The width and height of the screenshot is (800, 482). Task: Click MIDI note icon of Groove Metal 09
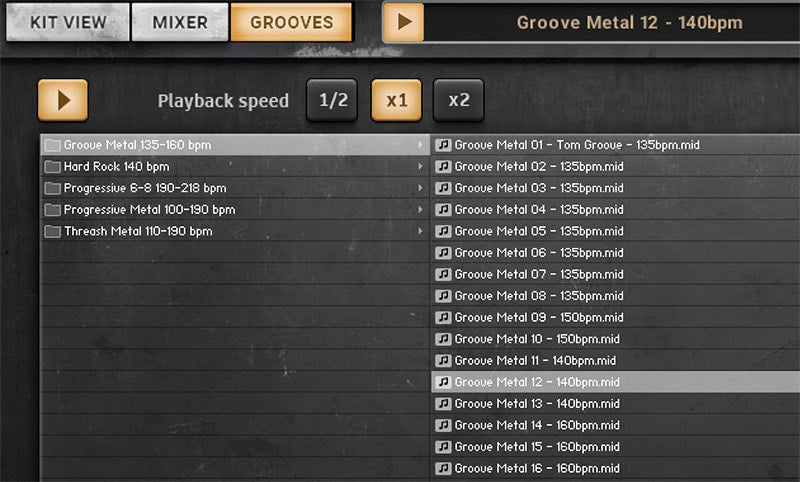443,317
